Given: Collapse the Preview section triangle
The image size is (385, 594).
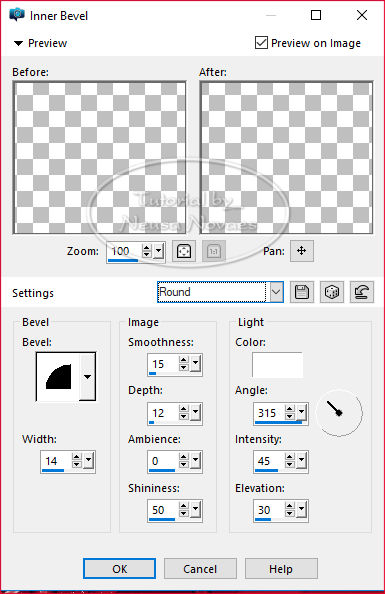Looking at the screenshot, I should point(18,43).
